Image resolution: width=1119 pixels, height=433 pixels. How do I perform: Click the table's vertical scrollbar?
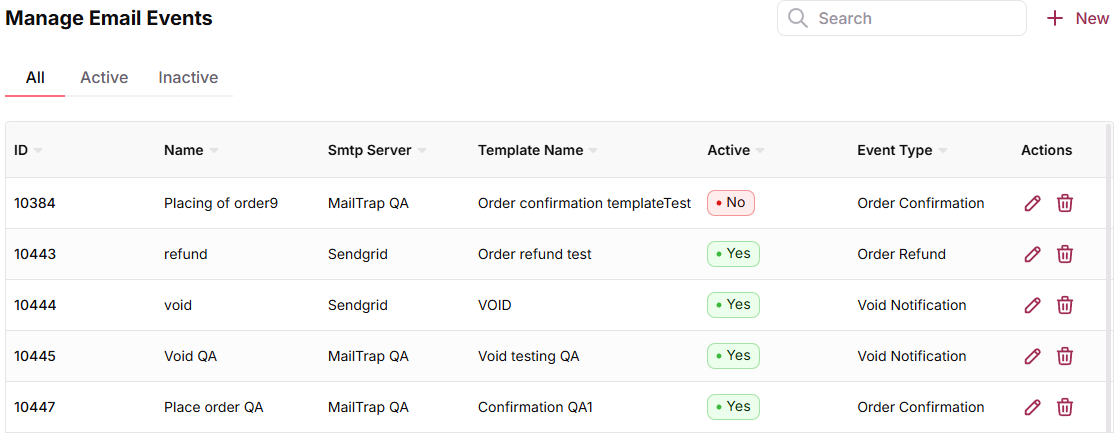[1108, 278]
